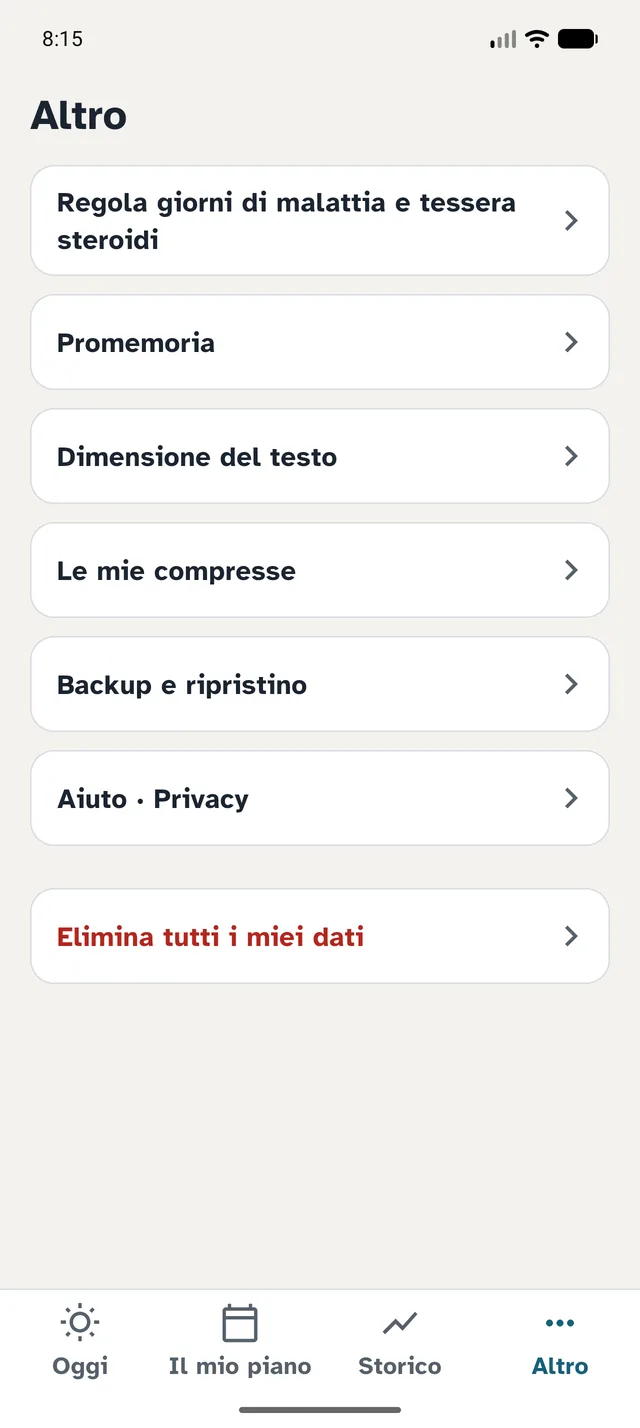Open Aiuto · Privacy page
Viewport: 640px width, 1428px height.
[x=320, y=798]
